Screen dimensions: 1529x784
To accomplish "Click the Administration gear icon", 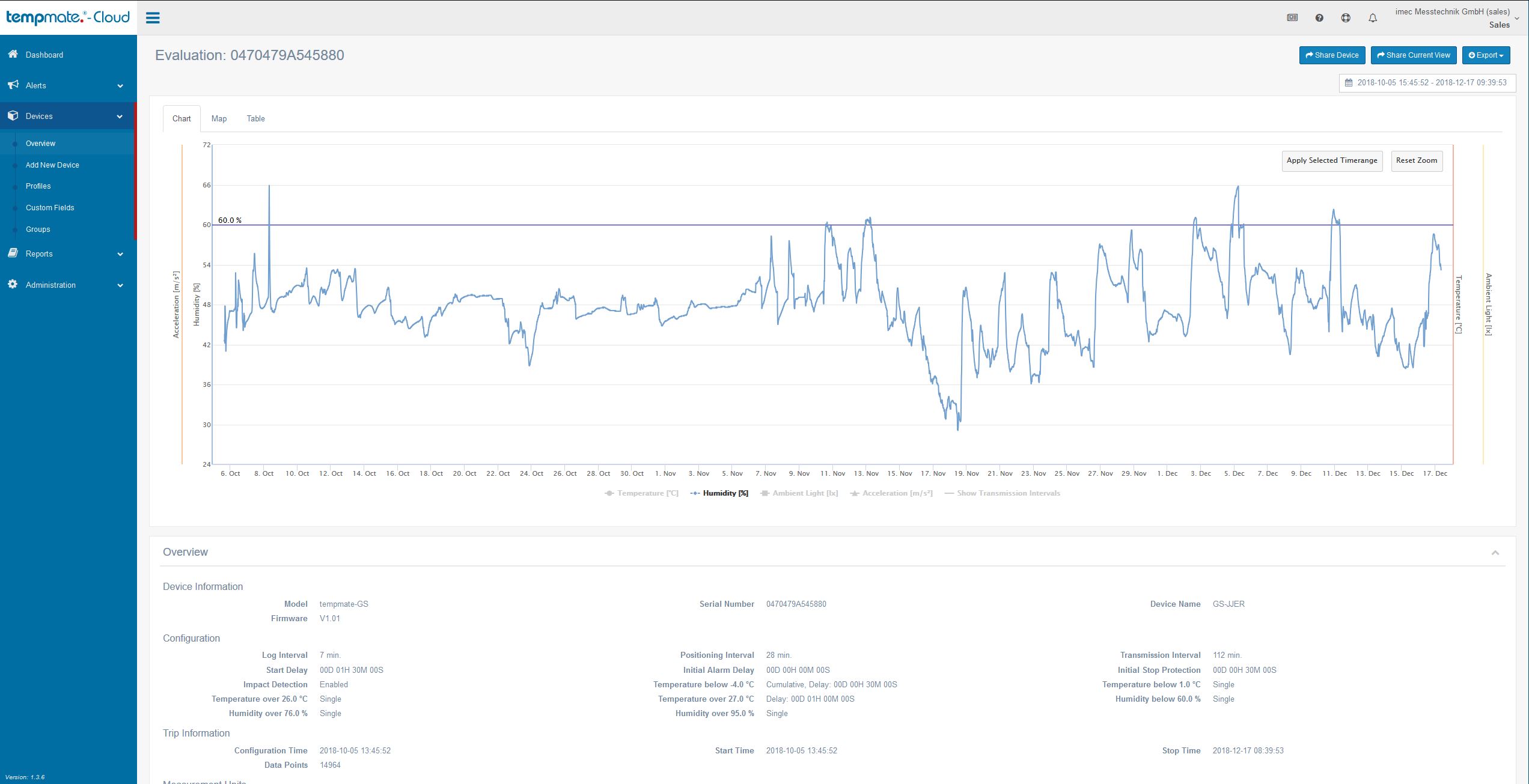I will coord(13,284).
